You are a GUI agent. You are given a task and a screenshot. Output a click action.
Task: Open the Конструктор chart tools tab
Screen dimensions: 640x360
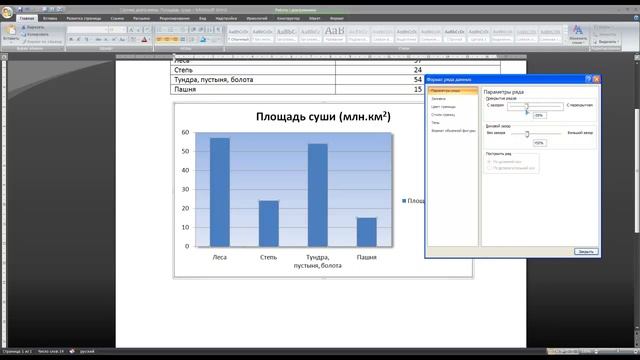[x=288, y=18]
